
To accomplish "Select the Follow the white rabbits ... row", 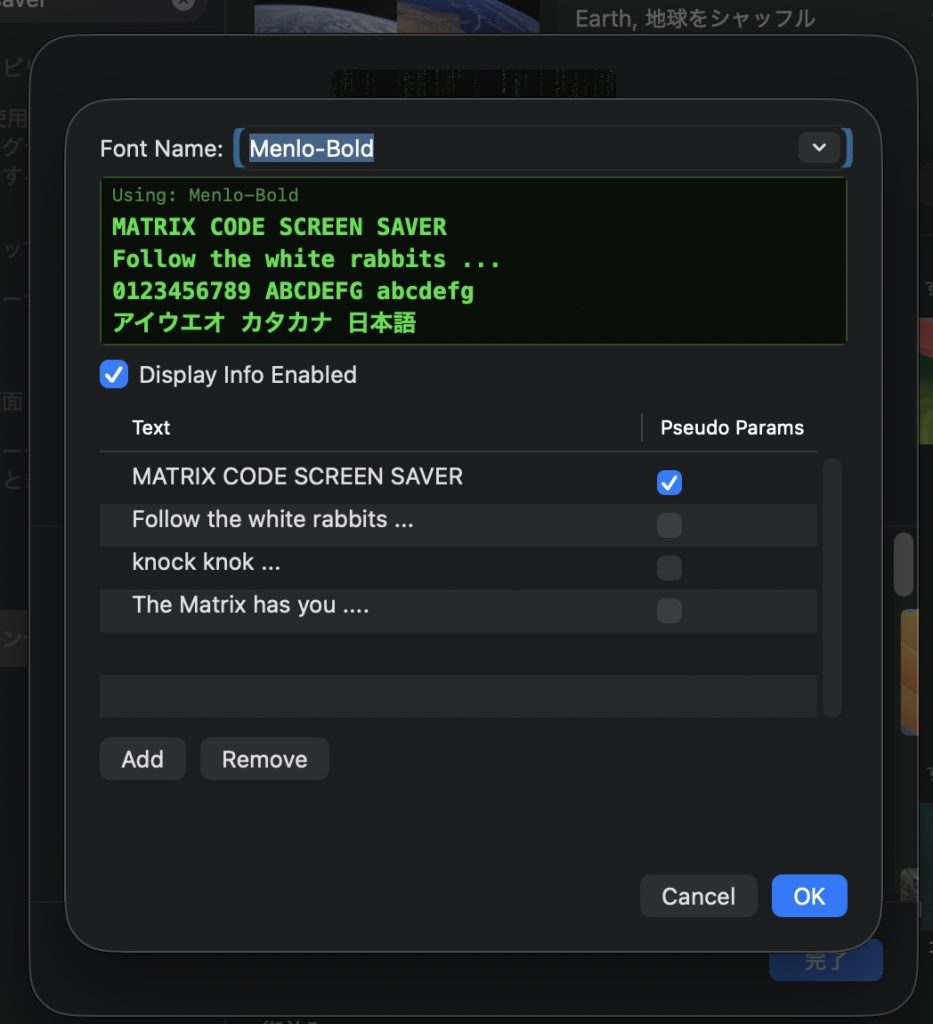I will tap(458, 524).
